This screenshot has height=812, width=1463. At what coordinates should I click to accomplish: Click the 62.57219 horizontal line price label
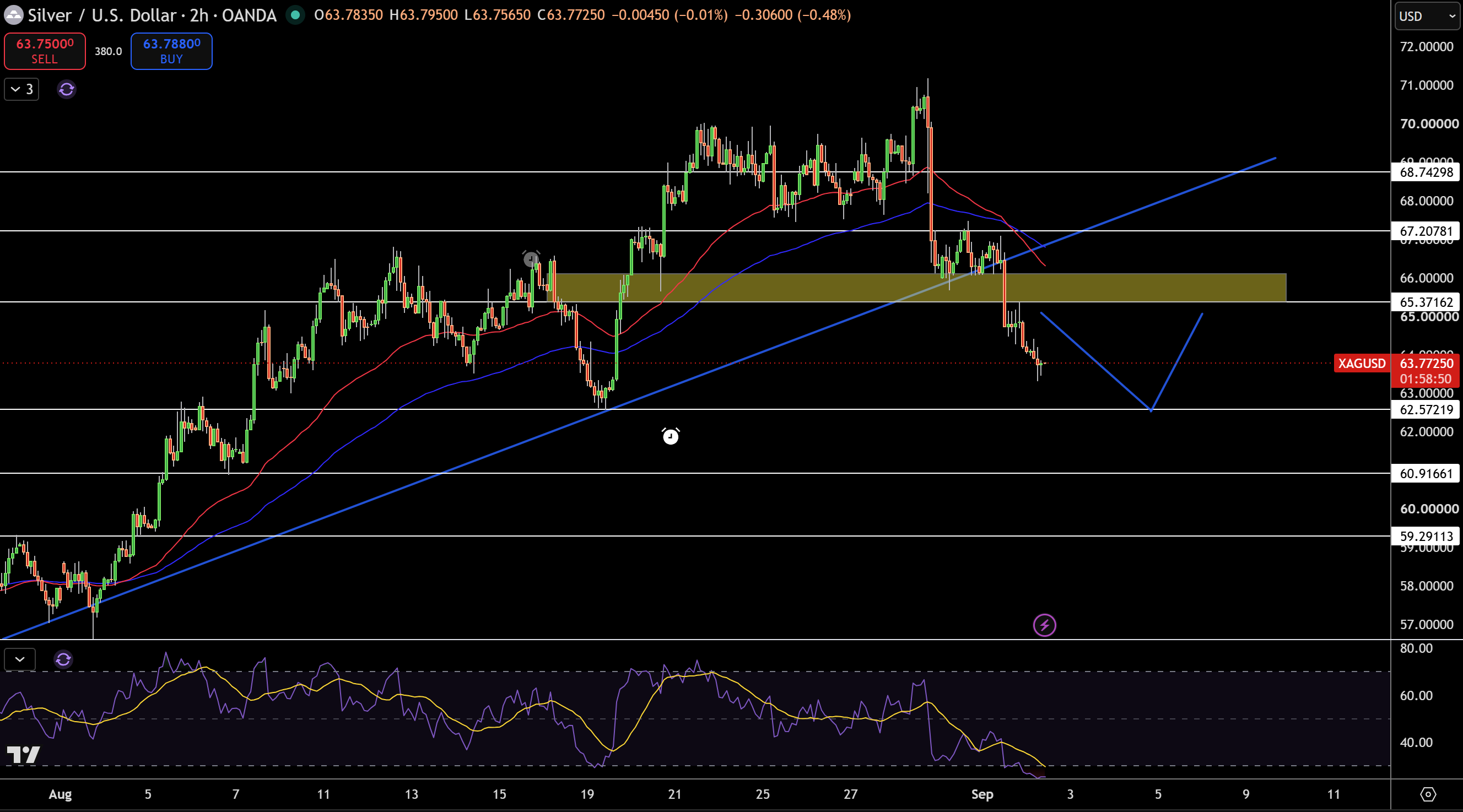pyautogui.click(x=1426, y=409)
